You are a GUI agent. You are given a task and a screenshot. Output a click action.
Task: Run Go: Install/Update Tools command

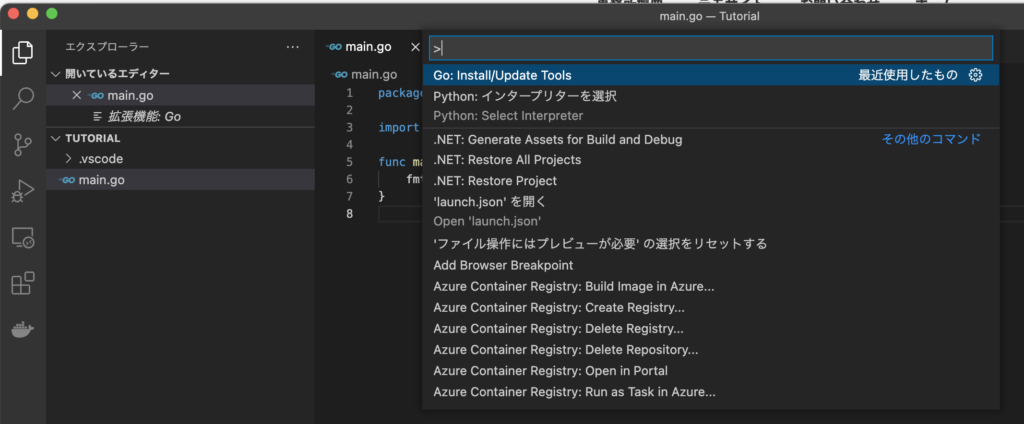pyautogui.click(x=711, y=75)
